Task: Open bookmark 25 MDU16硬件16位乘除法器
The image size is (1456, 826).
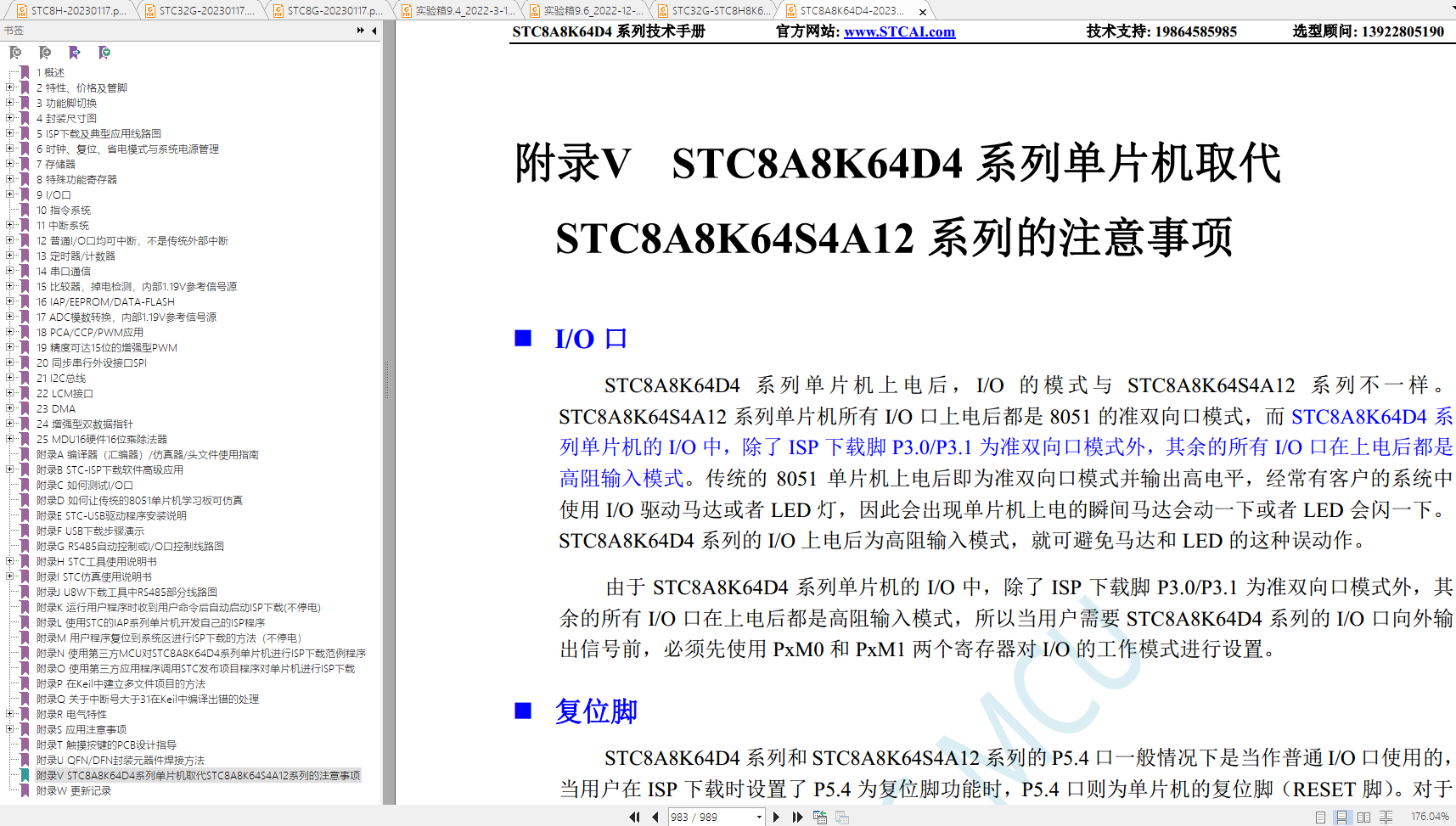Action: pyautogui.click(x=102, y=439)
